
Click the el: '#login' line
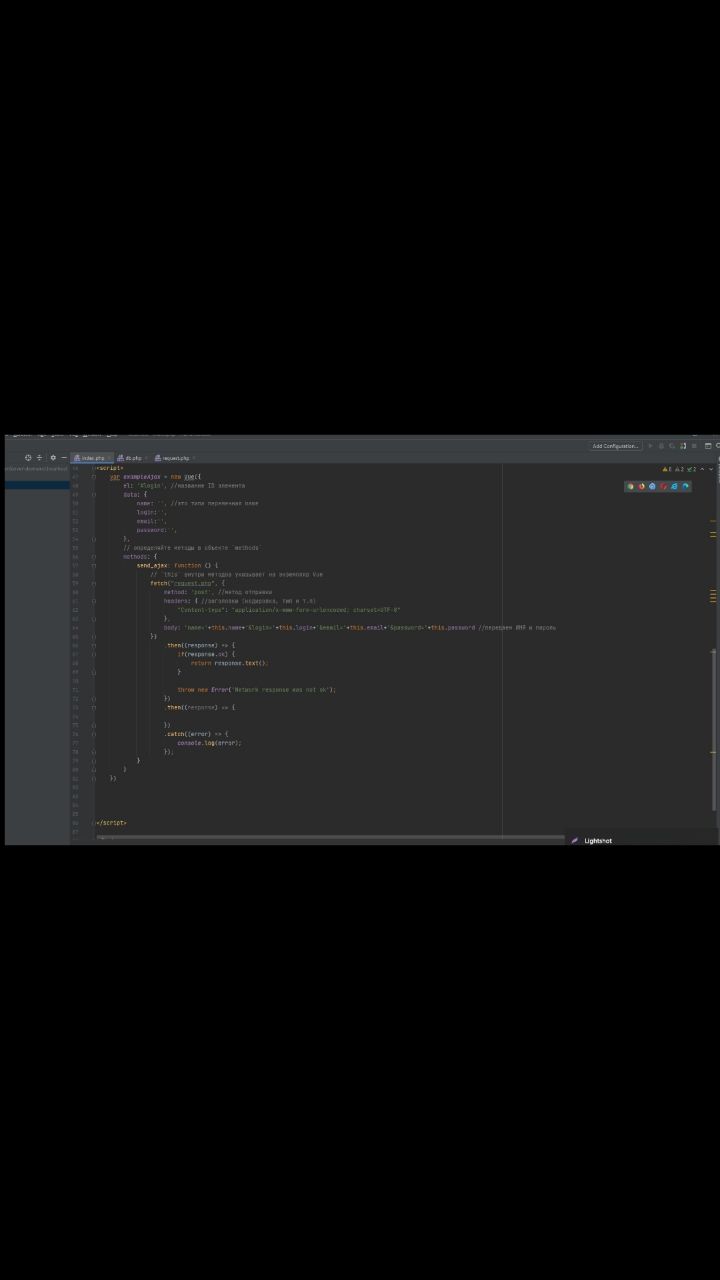tap(184, 486)
